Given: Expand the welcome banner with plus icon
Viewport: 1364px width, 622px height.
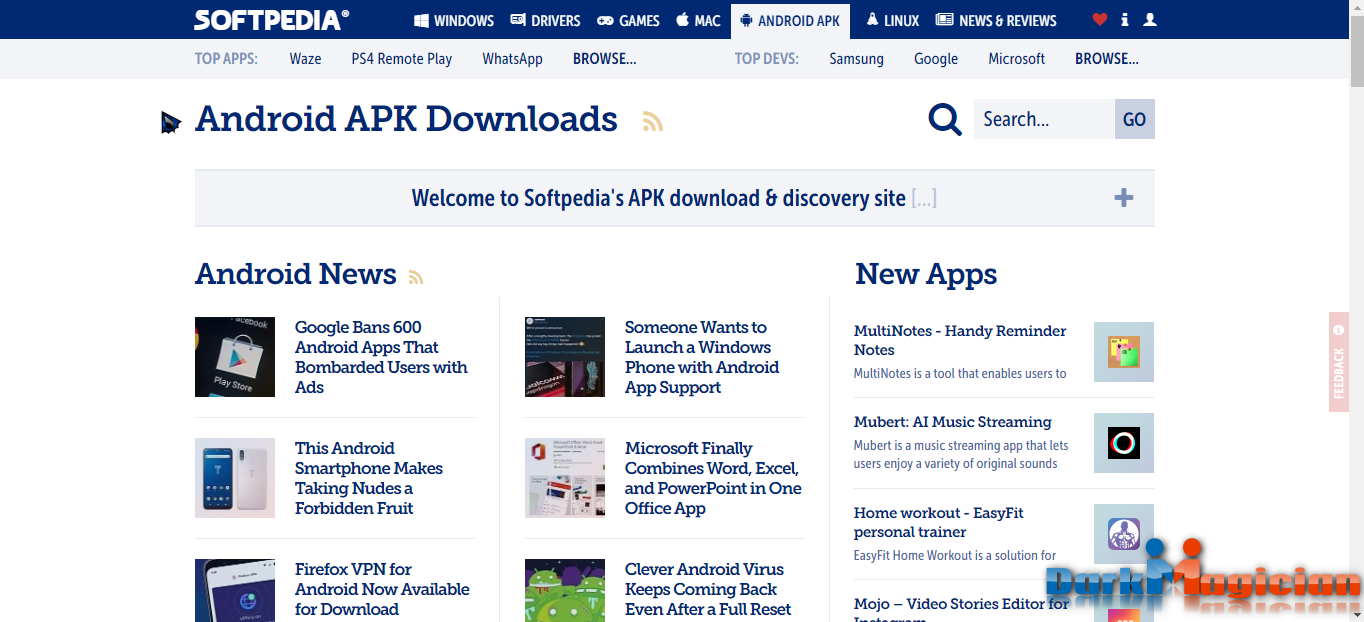Looking at the screenshot, I should tap(1124, 198).
